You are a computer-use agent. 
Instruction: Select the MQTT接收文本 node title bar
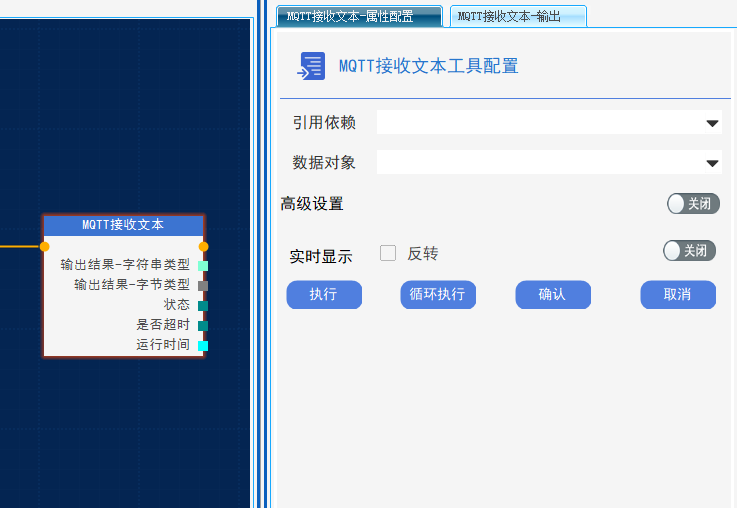pyautogui.click(x=124, y=225)
